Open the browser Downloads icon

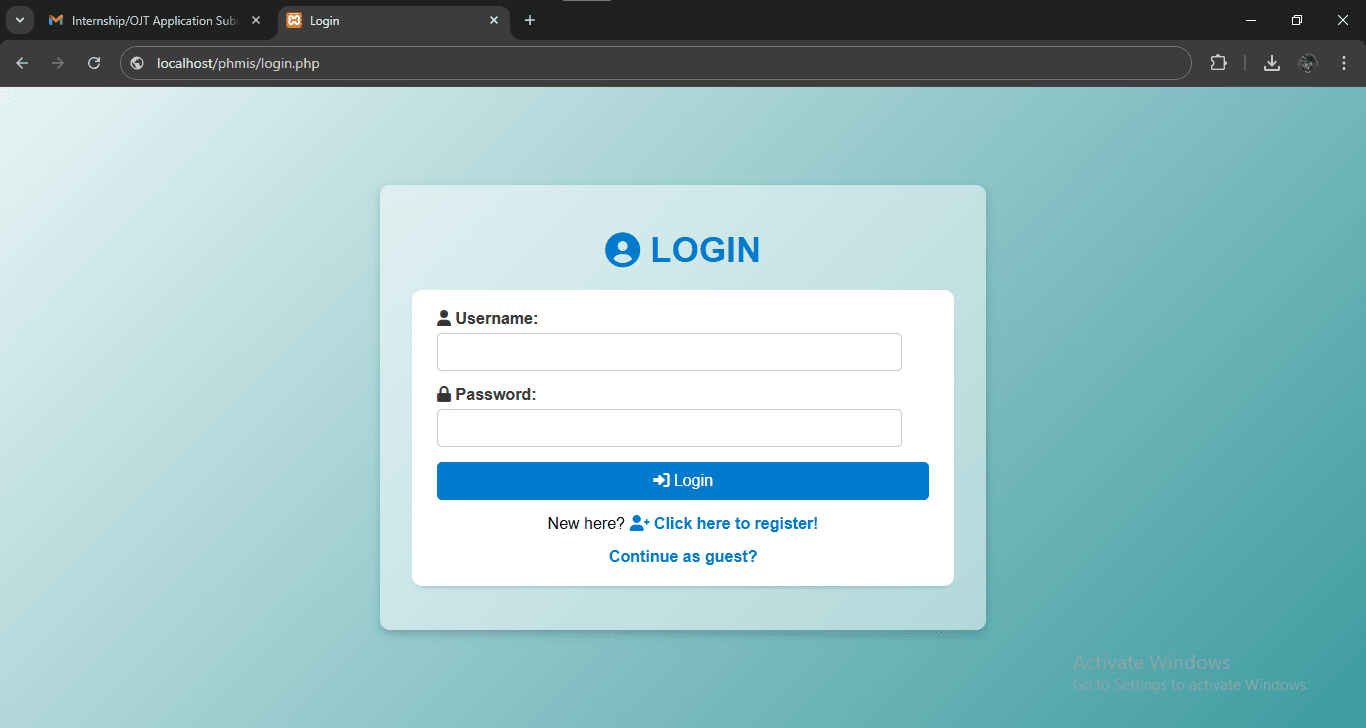click(1272, 63)
